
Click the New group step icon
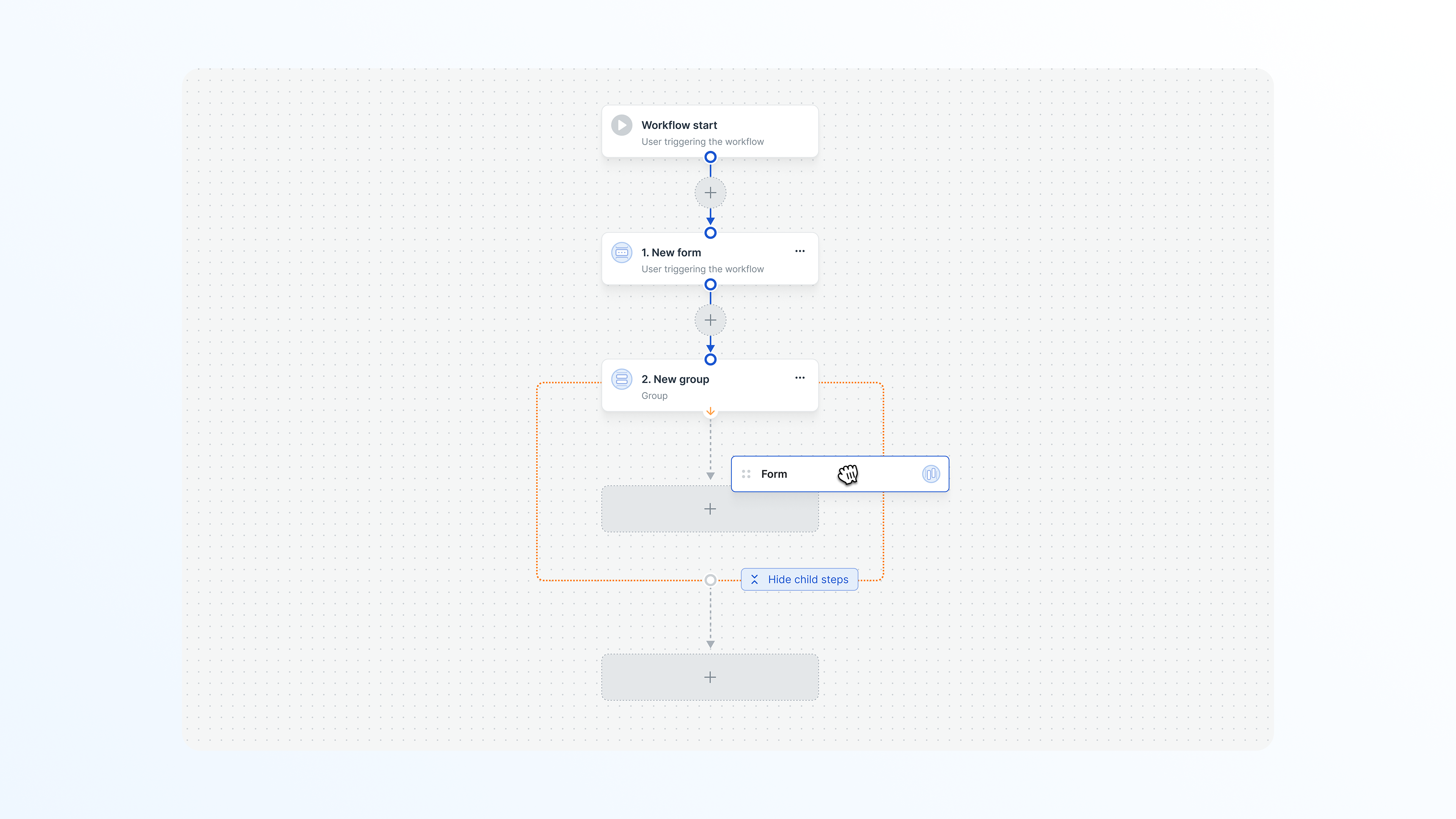[x=622, y=379]
